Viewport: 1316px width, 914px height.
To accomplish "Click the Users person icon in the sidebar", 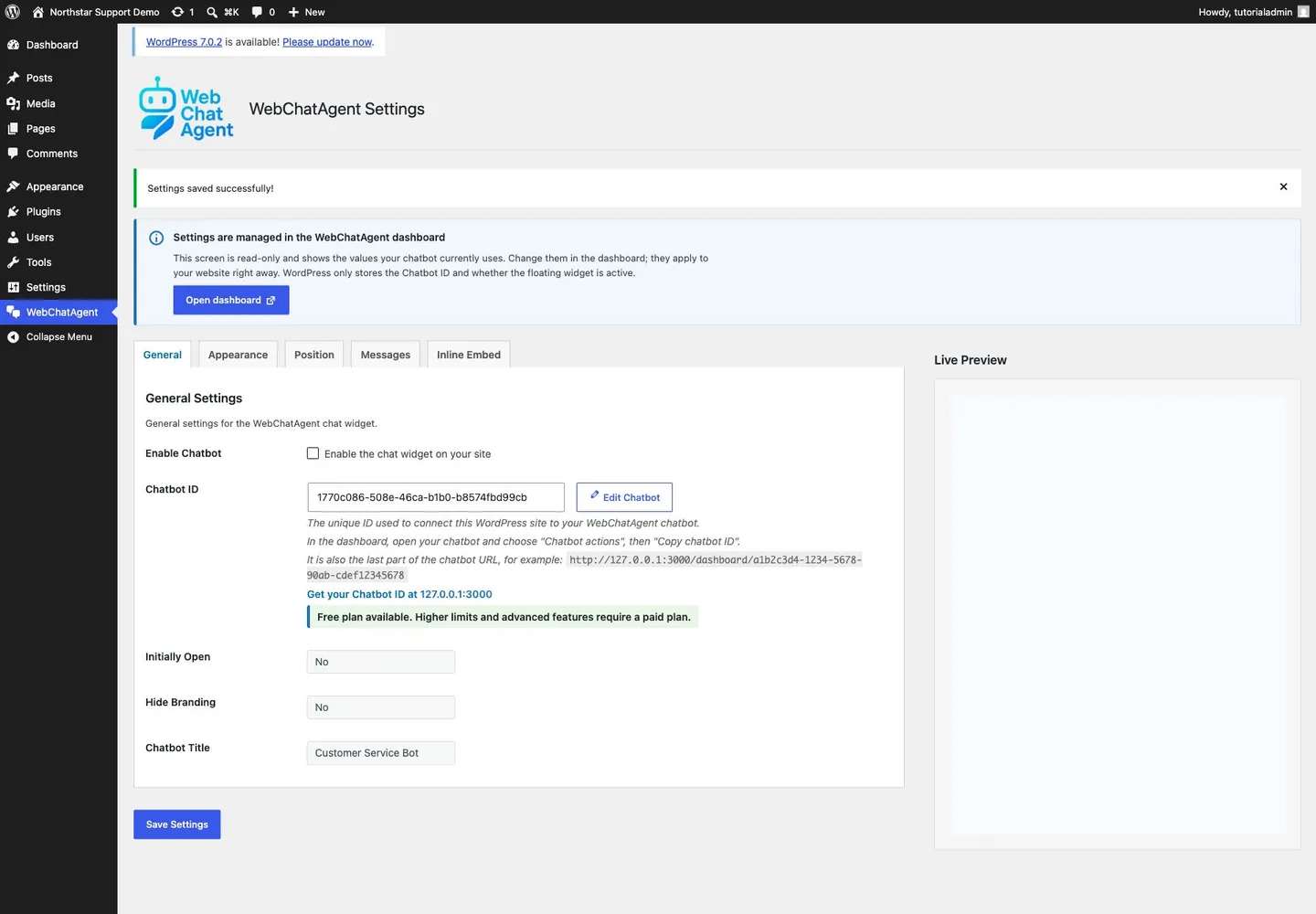I will (x=13, y=237).
